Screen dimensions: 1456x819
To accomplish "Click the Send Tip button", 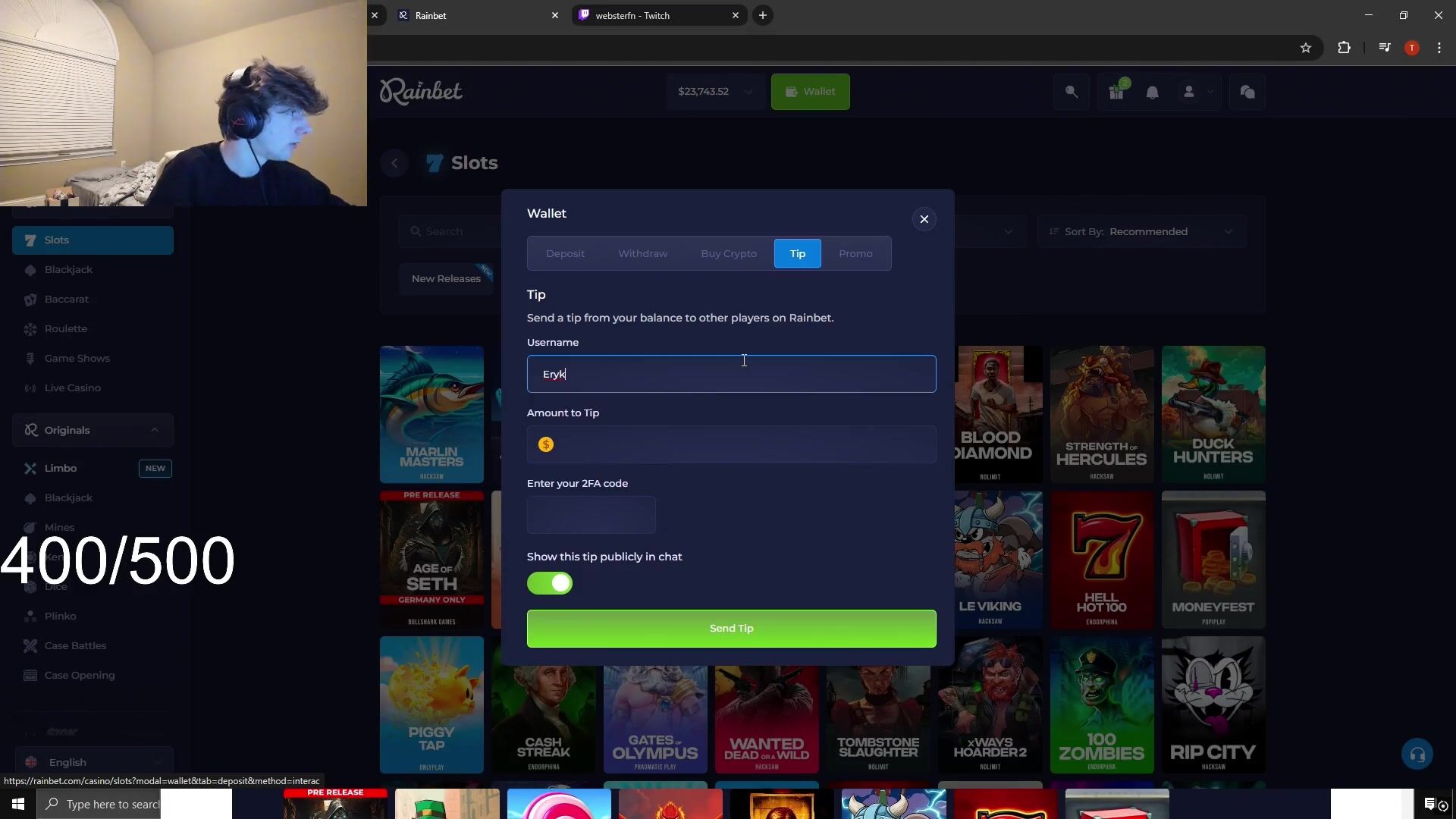I will [731, 629].
